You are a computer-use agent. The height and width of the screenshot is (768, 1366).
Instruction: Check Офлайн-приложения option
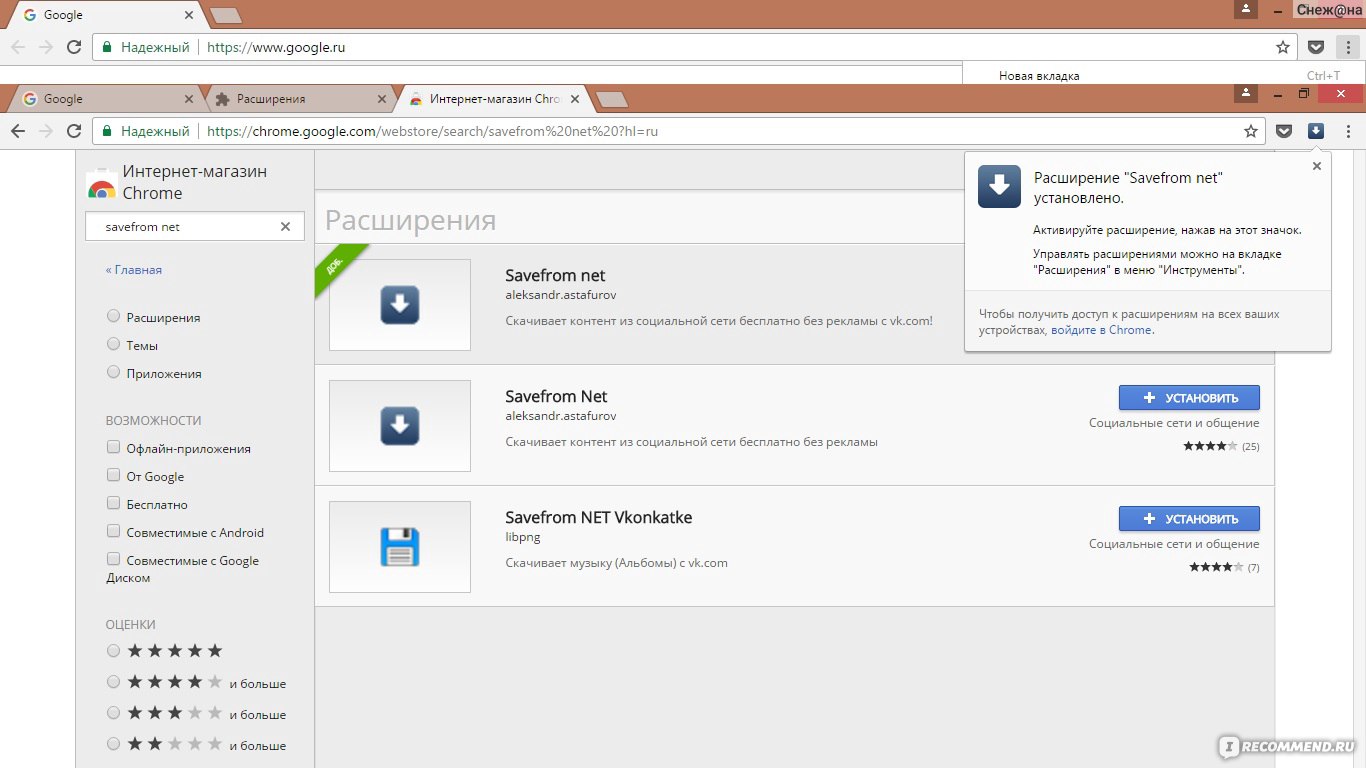(x=113, y=447)
